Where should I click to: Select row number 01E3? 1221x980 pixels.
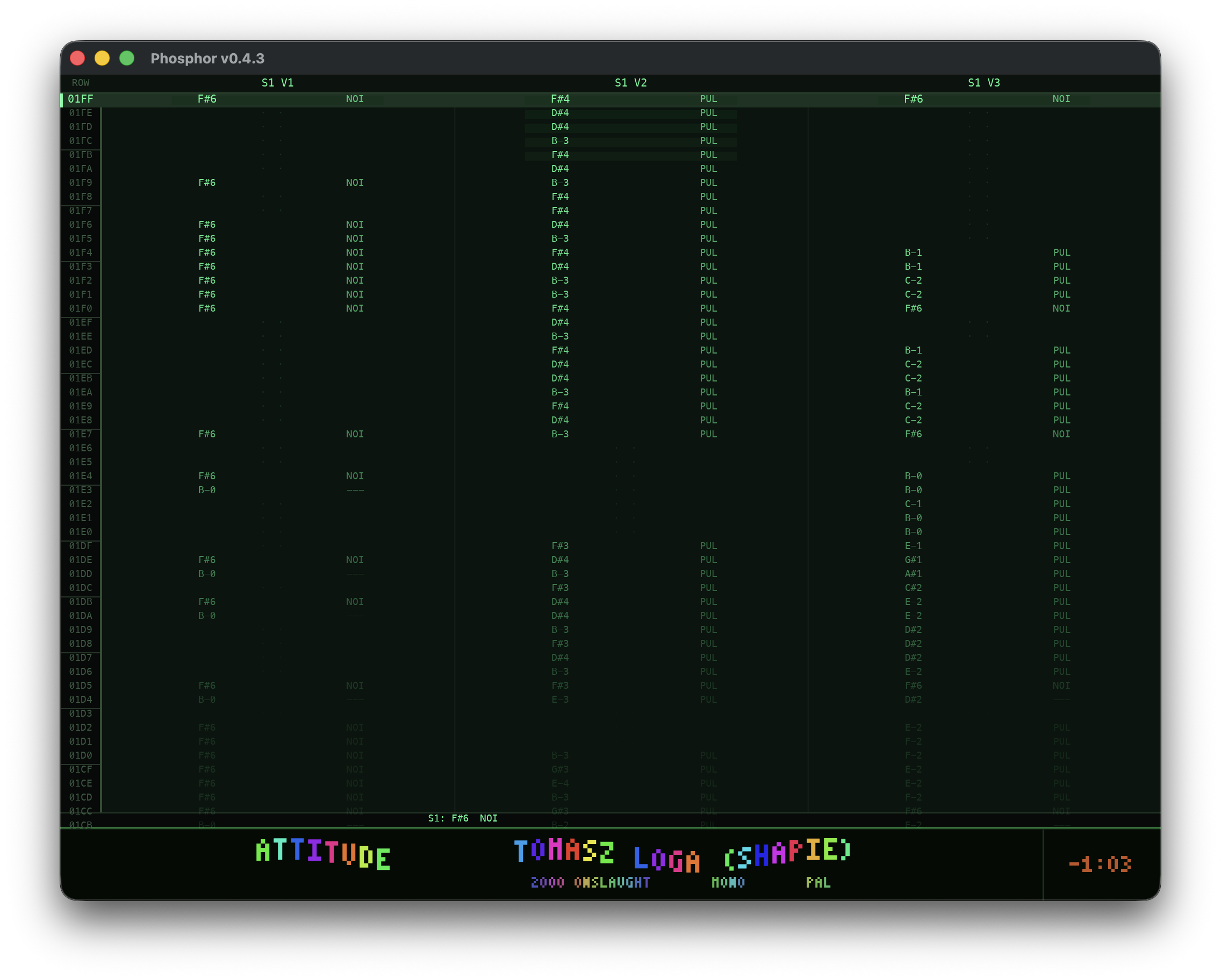click(x=81, y=491)
